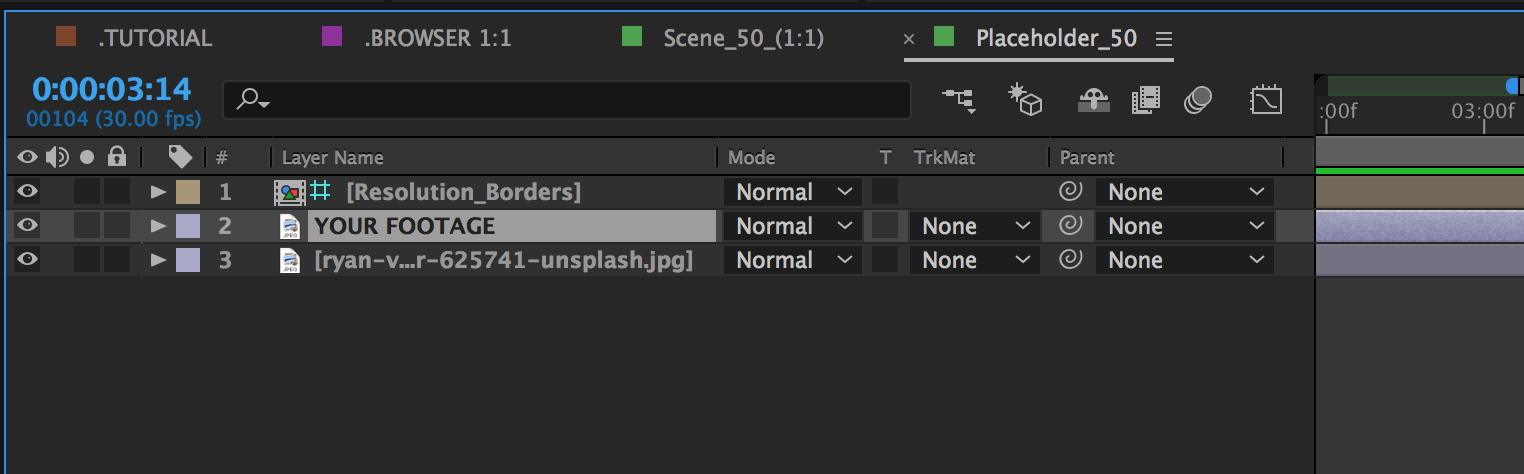Click the label color swatch of layer 1
This screenshot has height=474, width=1524.
pyautogui.click(x=188, y=192)
